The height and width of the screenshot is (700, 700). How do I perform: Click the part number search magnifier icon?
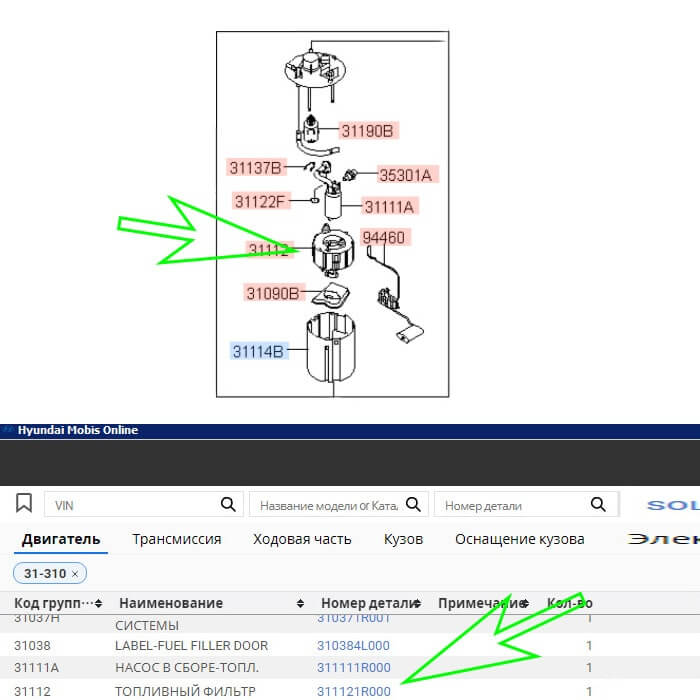(598, 504)
